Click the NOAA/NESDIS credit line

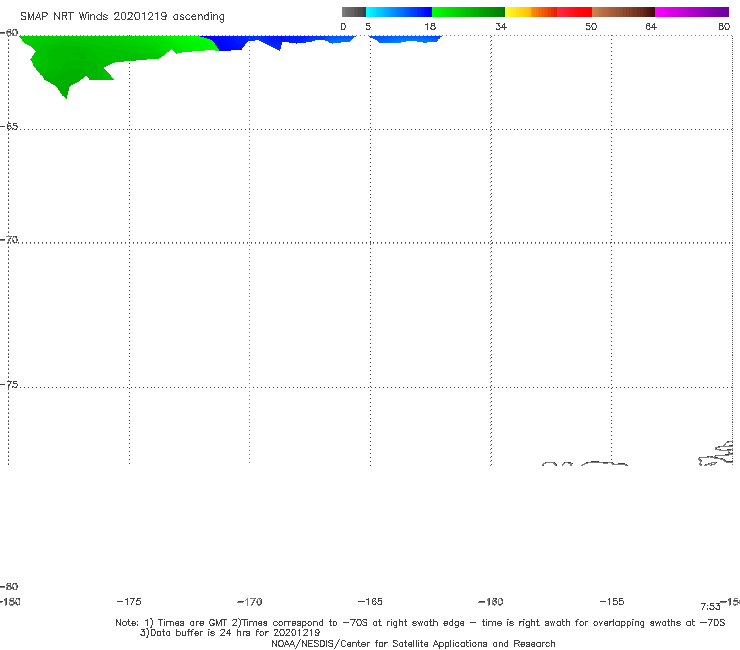(x=413, y=643)
